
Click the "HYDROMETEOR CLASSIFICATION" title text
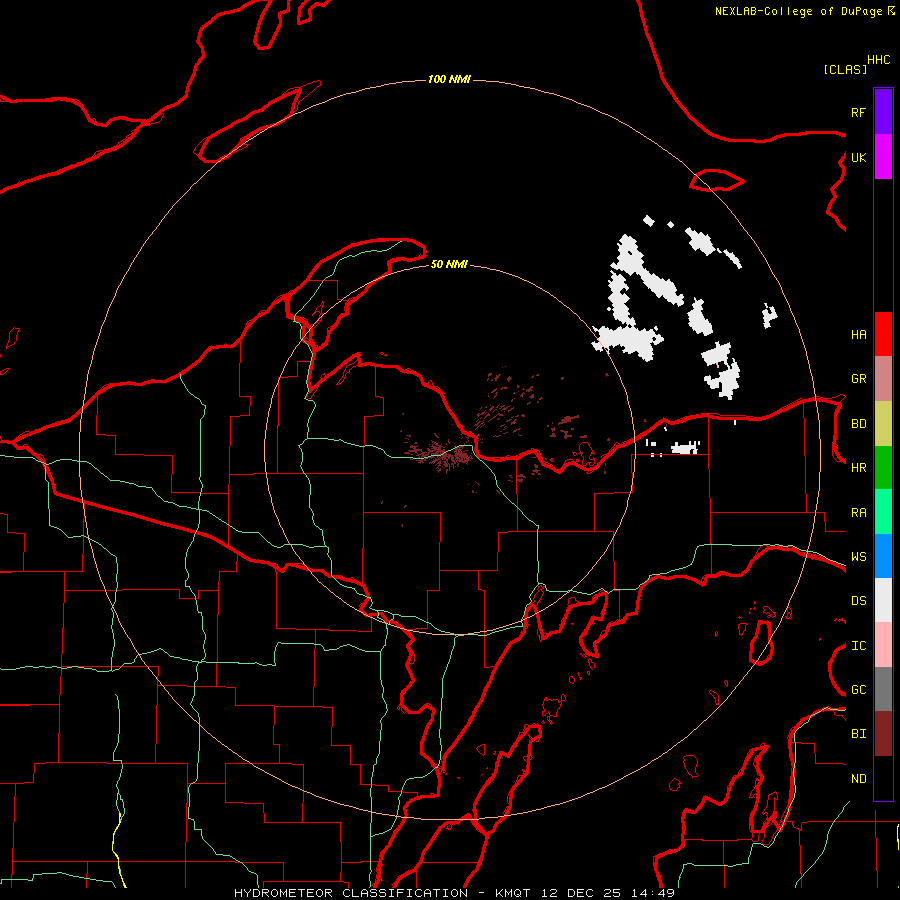[x=351, y=893]
